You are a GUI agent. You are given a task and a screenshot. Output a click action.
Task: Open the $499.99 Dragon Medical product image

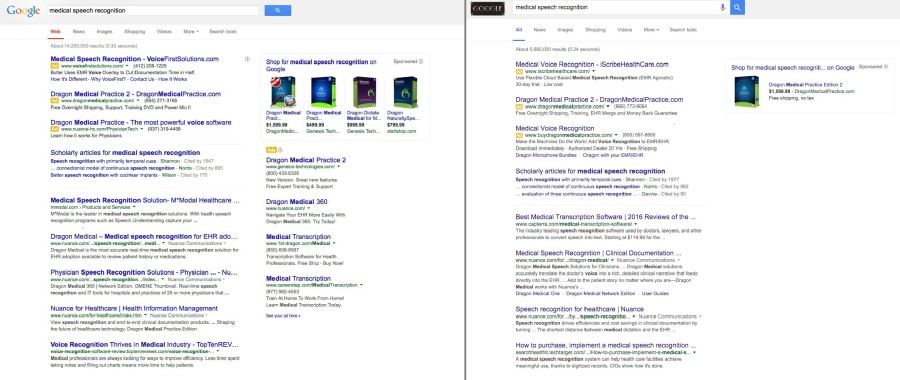pos(323,92)
